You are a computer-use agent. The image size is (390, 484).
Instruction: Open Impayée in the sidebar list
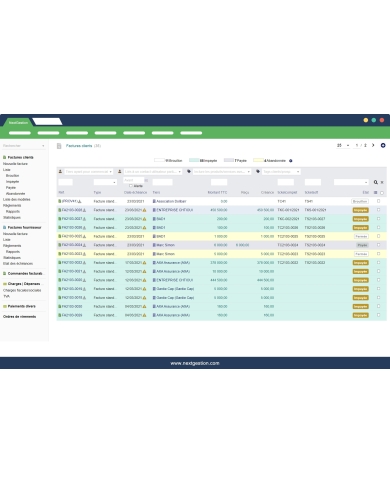coord(12,182)
